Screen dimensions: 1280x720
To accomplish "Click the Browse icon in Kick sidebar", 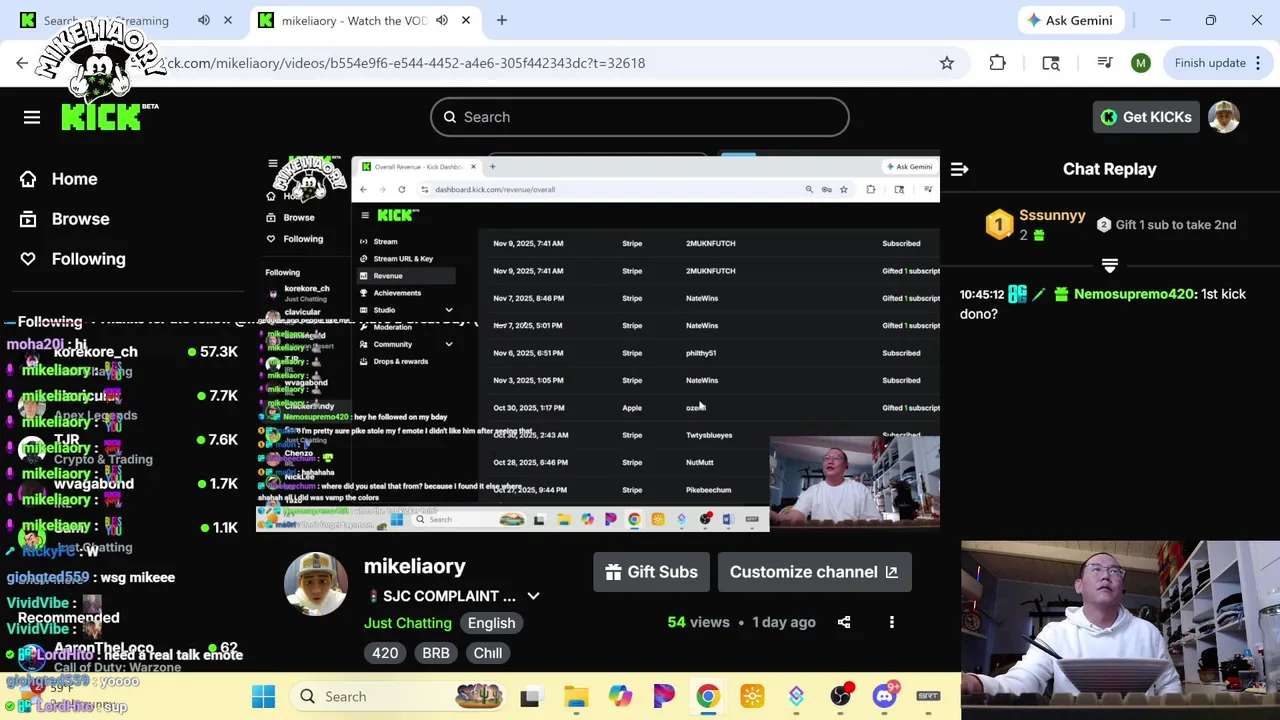I will point(28,219).
